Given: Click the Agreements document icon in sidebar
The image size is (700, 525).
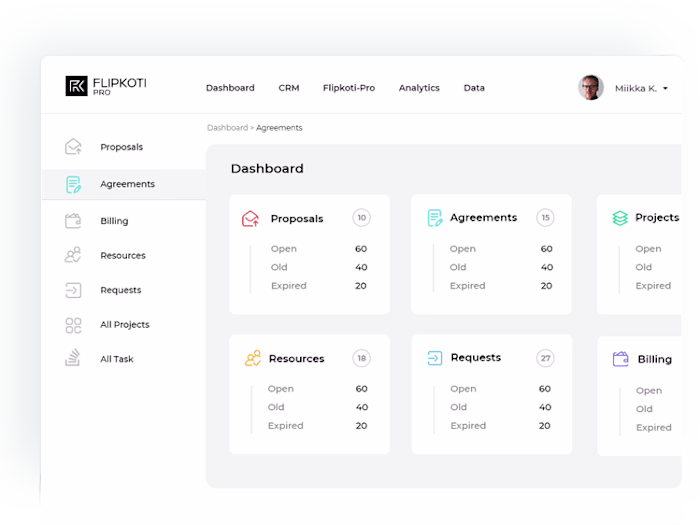Looking at the screenshot, I should (73, 184).
